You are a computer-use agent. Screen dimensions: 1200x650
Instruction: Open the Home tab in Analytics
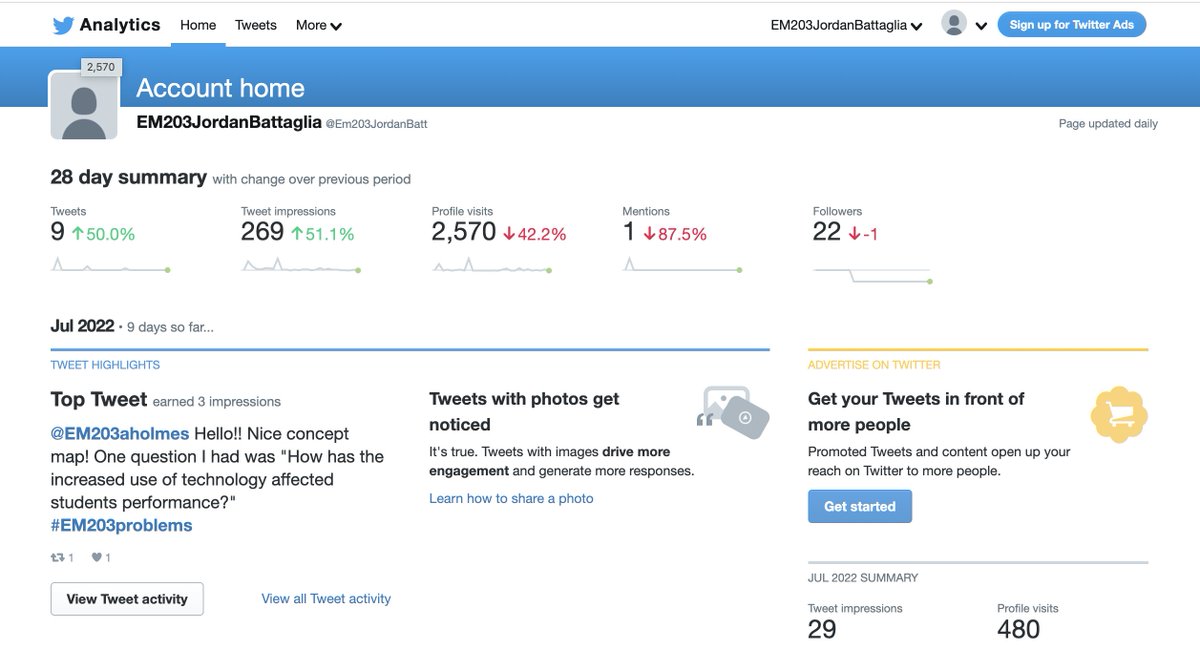198,25
